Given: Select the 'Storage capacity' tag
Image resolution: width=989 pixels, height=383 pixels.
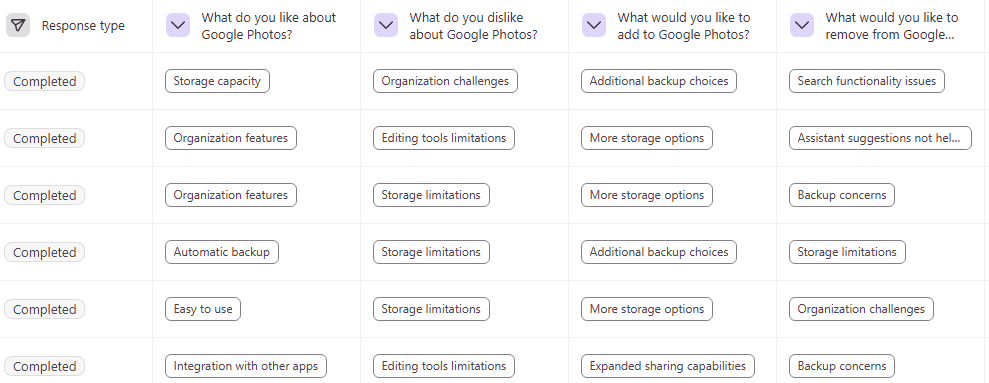Looking at the screenshot, I should click(x=217, y=81).
